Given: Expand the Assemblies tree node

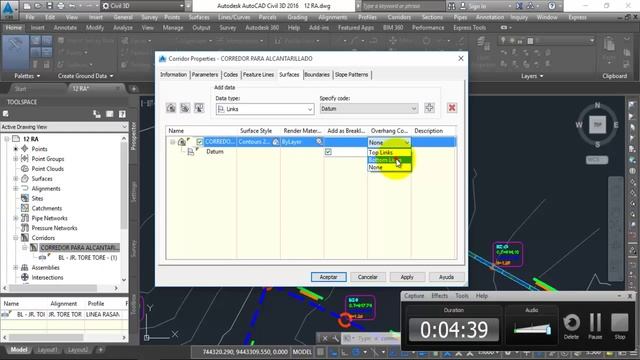Looking at the screenshot, I should pyautogui.click(x=16, y=267).
